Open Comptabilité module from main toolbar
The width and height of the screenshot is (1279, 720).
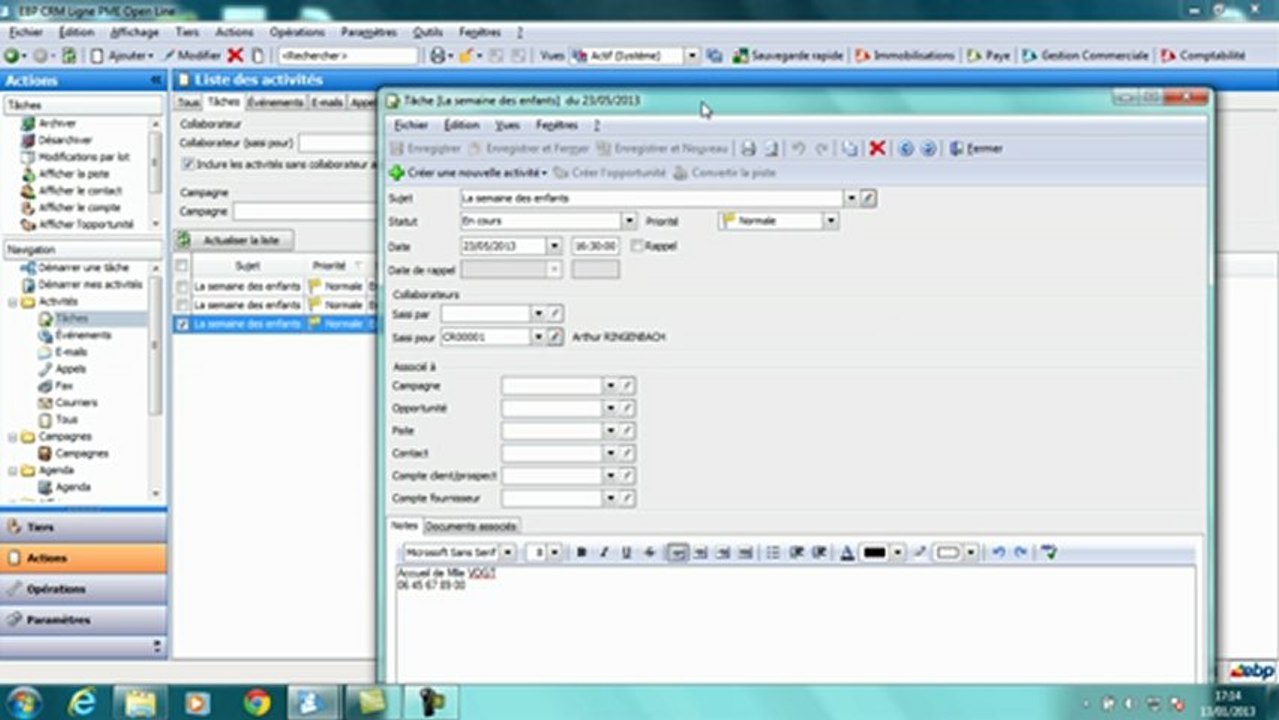tap(1203, 56)
